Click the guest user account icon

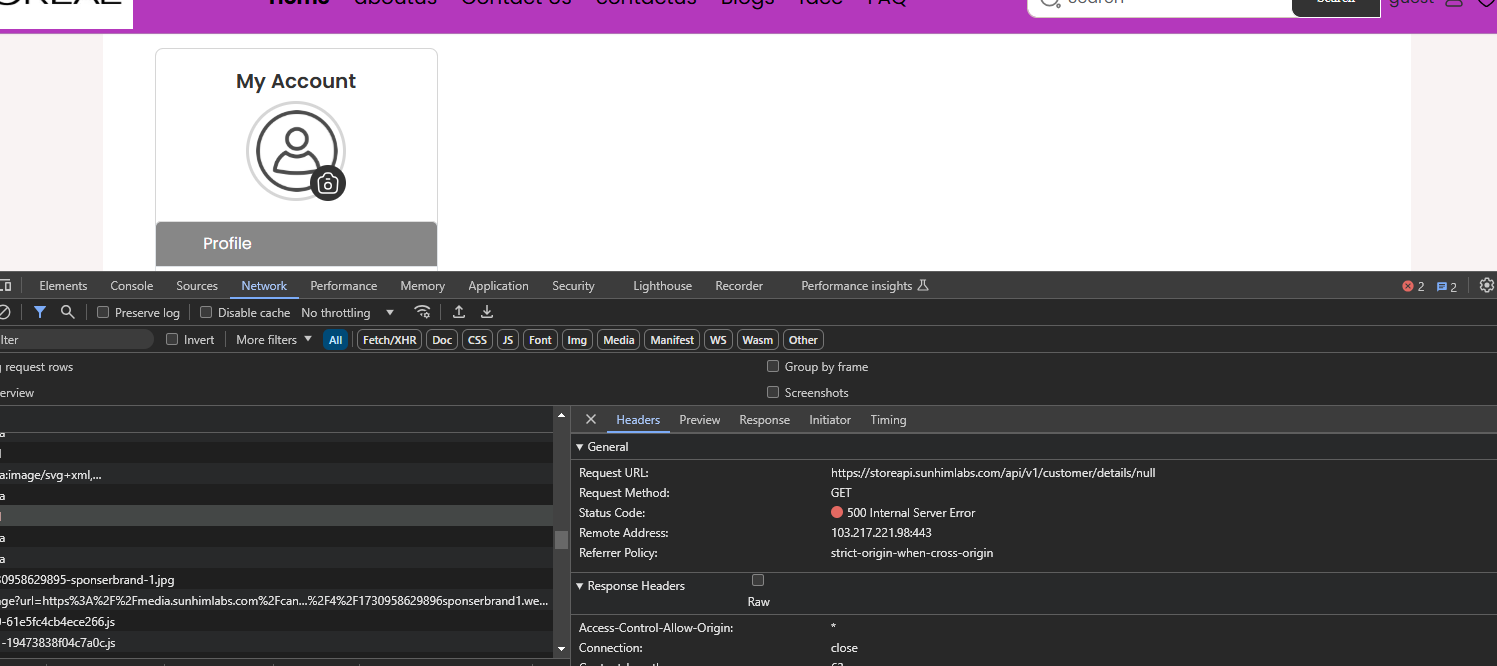[1454, 3]
